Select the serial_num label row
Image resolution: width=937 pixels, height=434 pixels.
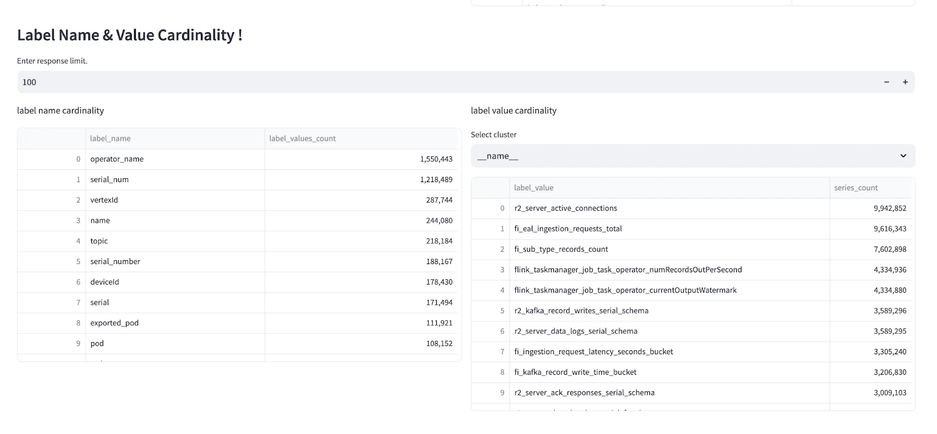point(174,180)
